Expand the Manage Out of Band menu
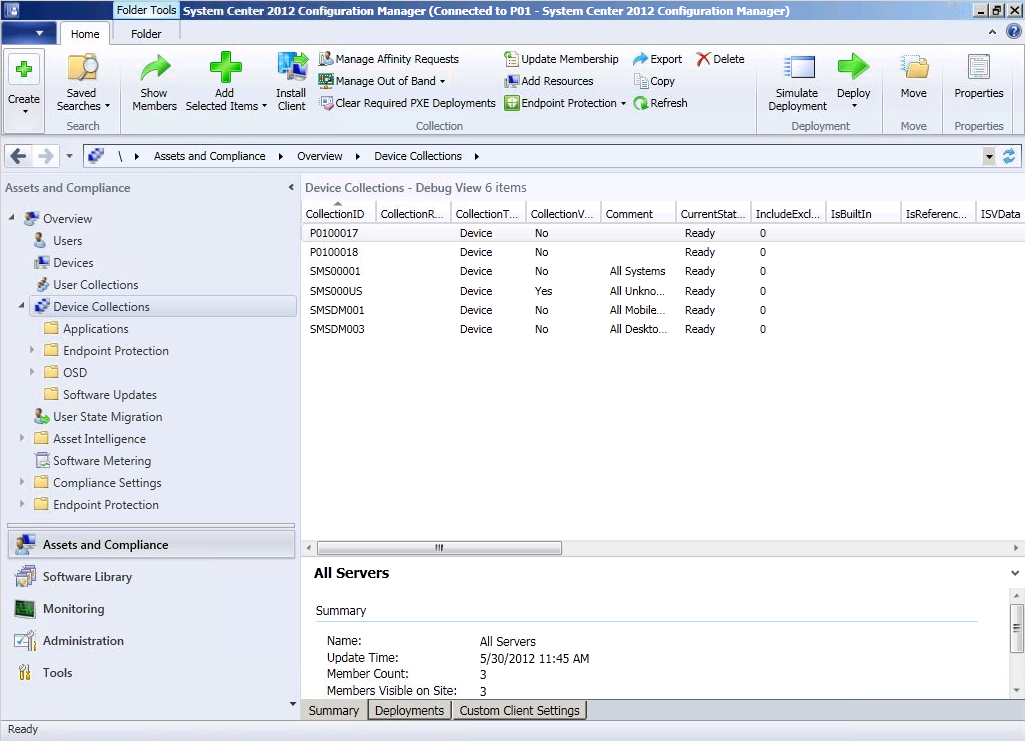Viewport: 1025px width, 741px height. coord(443,81)
